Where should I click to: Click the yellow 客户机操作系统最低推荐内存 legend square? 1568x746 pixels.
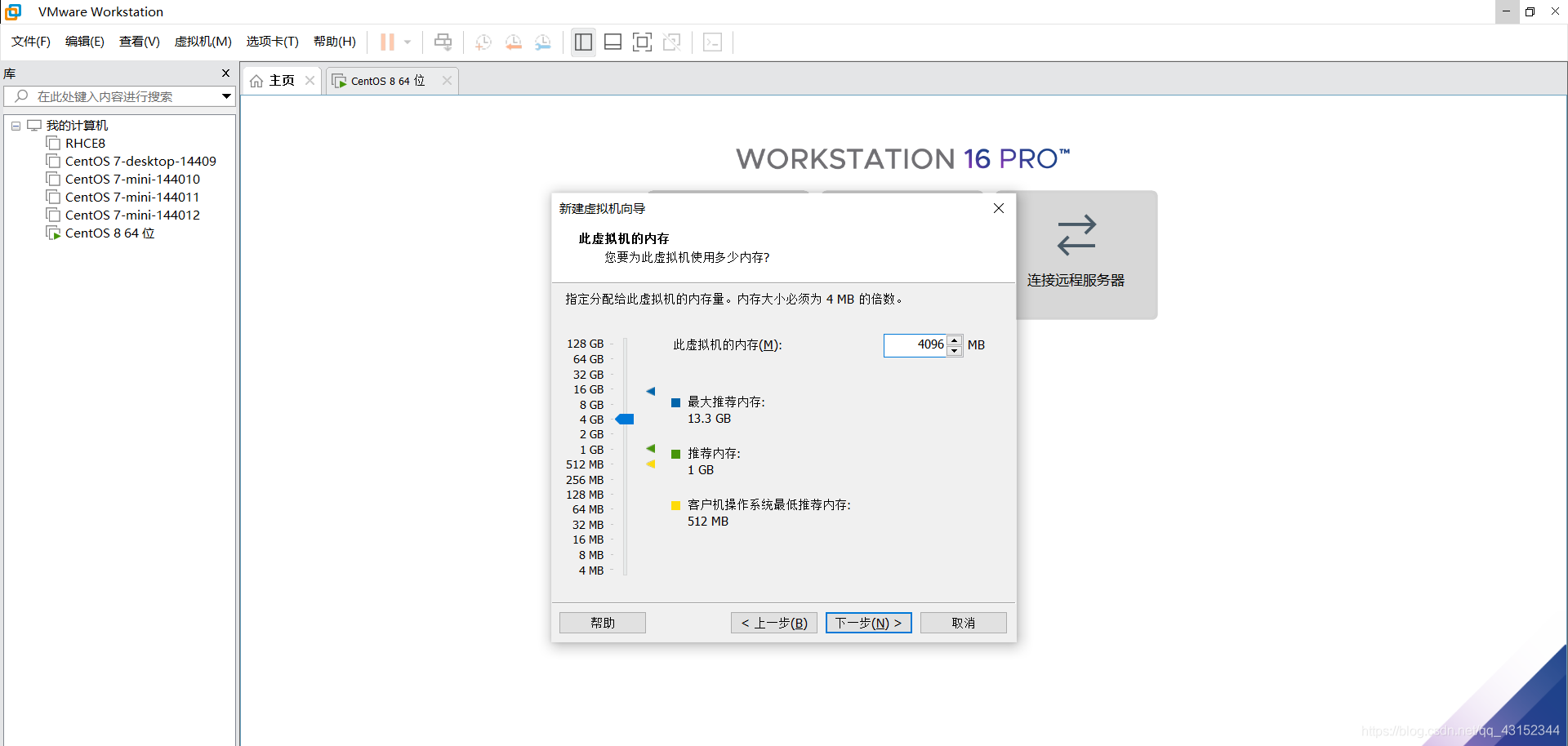click(x=676, y=506)
